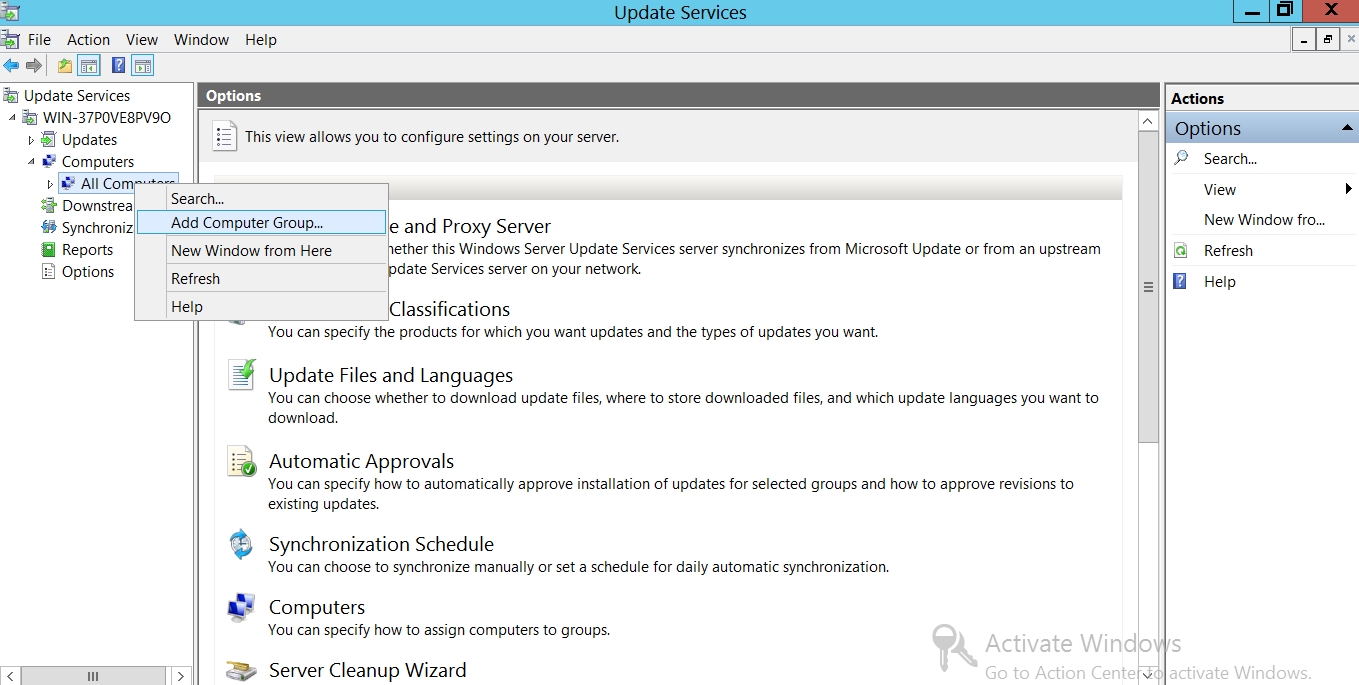
Task: Click the Search magnifier in Actions pane
Action: click(x=1181, y=158)
